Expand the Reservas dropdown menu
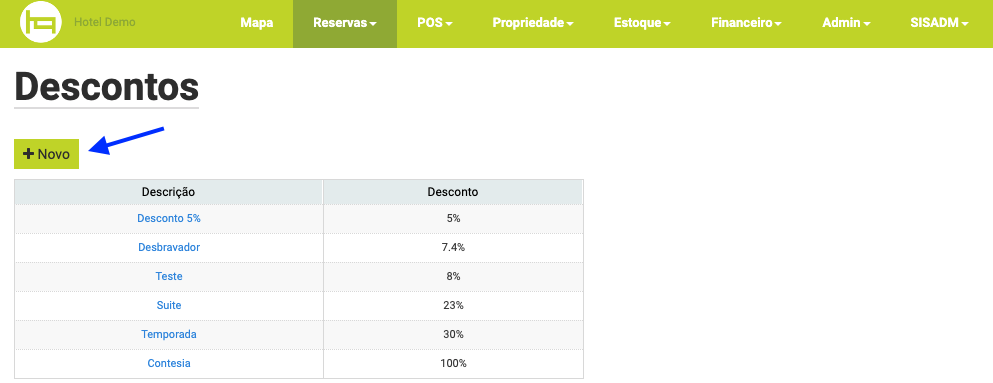This screenshot has height=383, width=993. tap(345, 23)
